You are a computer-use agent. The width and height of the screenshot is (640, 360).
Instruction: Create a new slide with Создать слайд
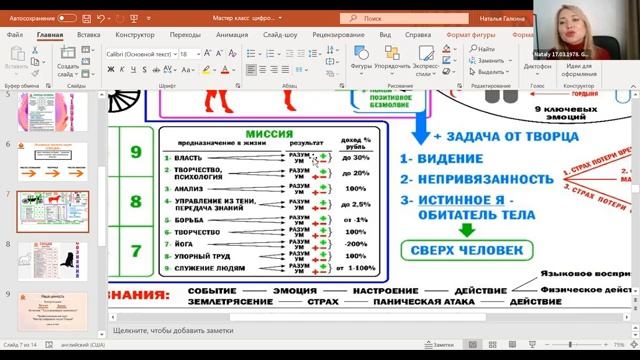click(68, 62)
